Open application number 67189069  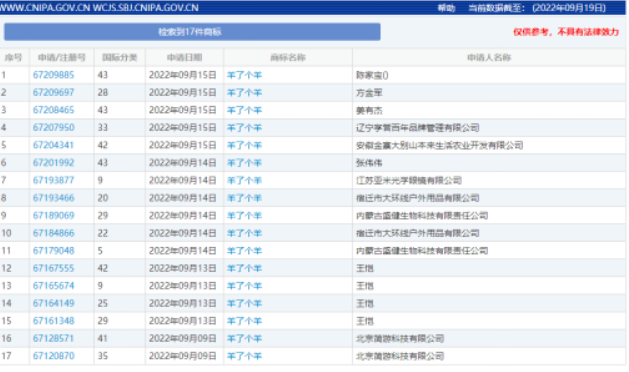click(x=54, y=215)
